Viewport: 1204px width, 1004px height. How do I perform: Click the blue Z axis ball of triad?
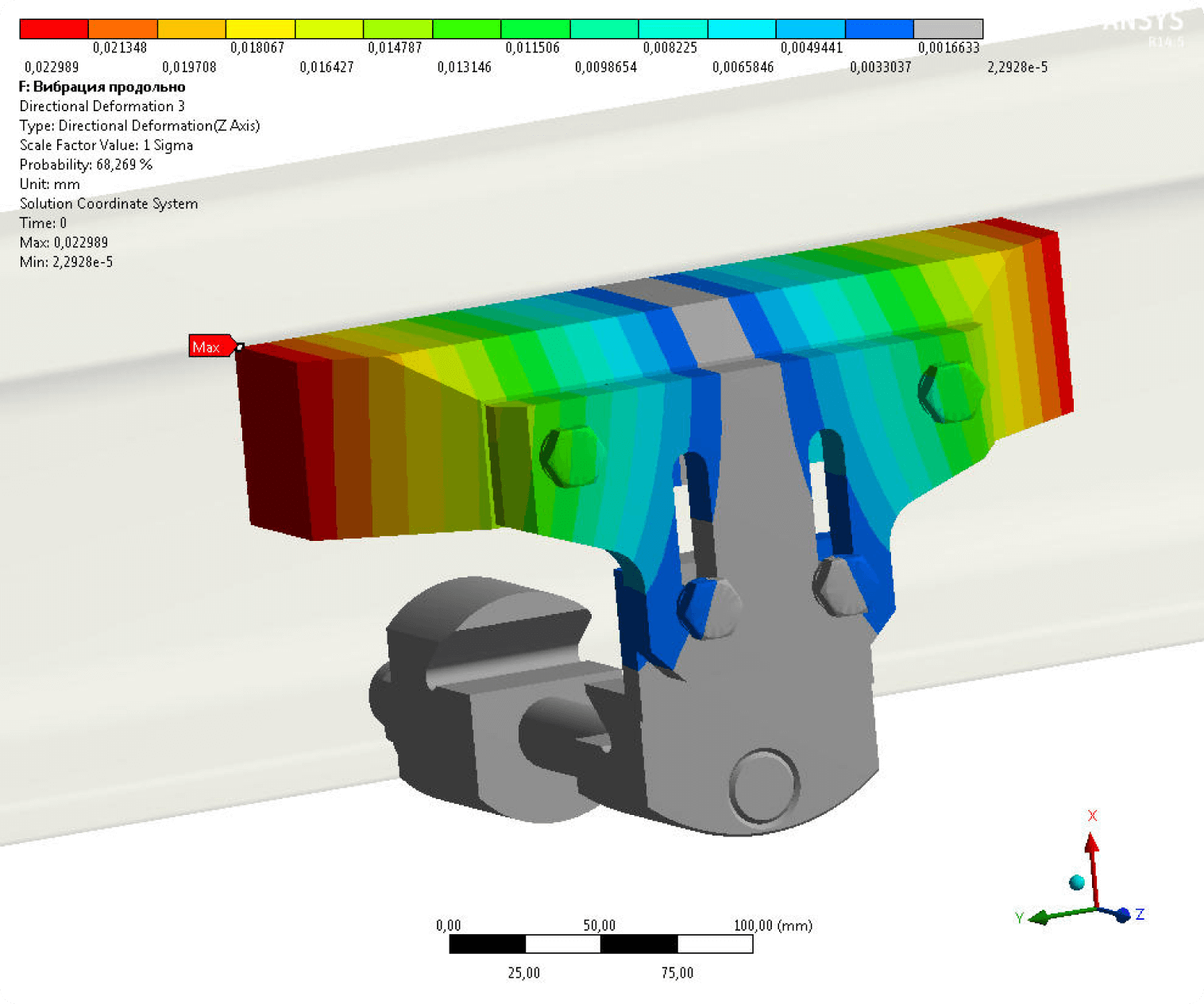coord(1122,915)
